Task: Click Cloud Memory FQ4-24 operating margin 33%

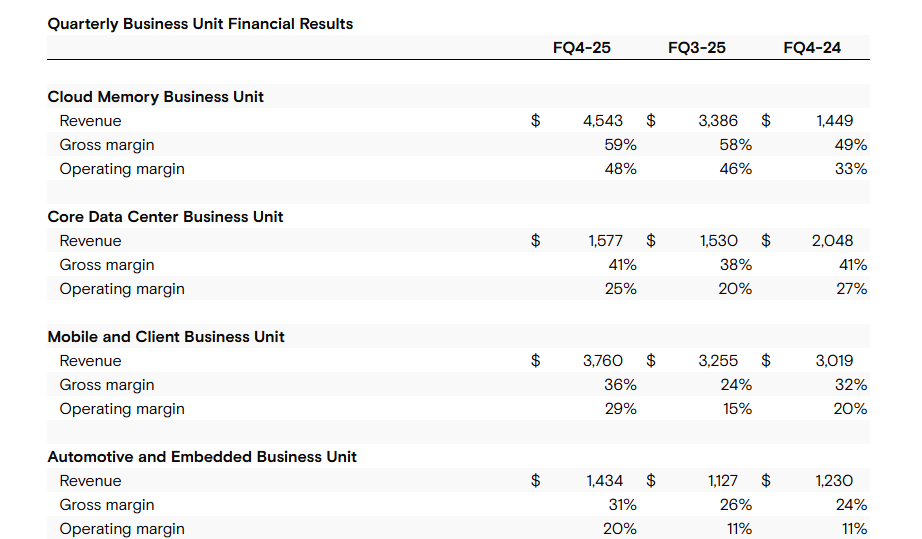Action: pos(851,169)
